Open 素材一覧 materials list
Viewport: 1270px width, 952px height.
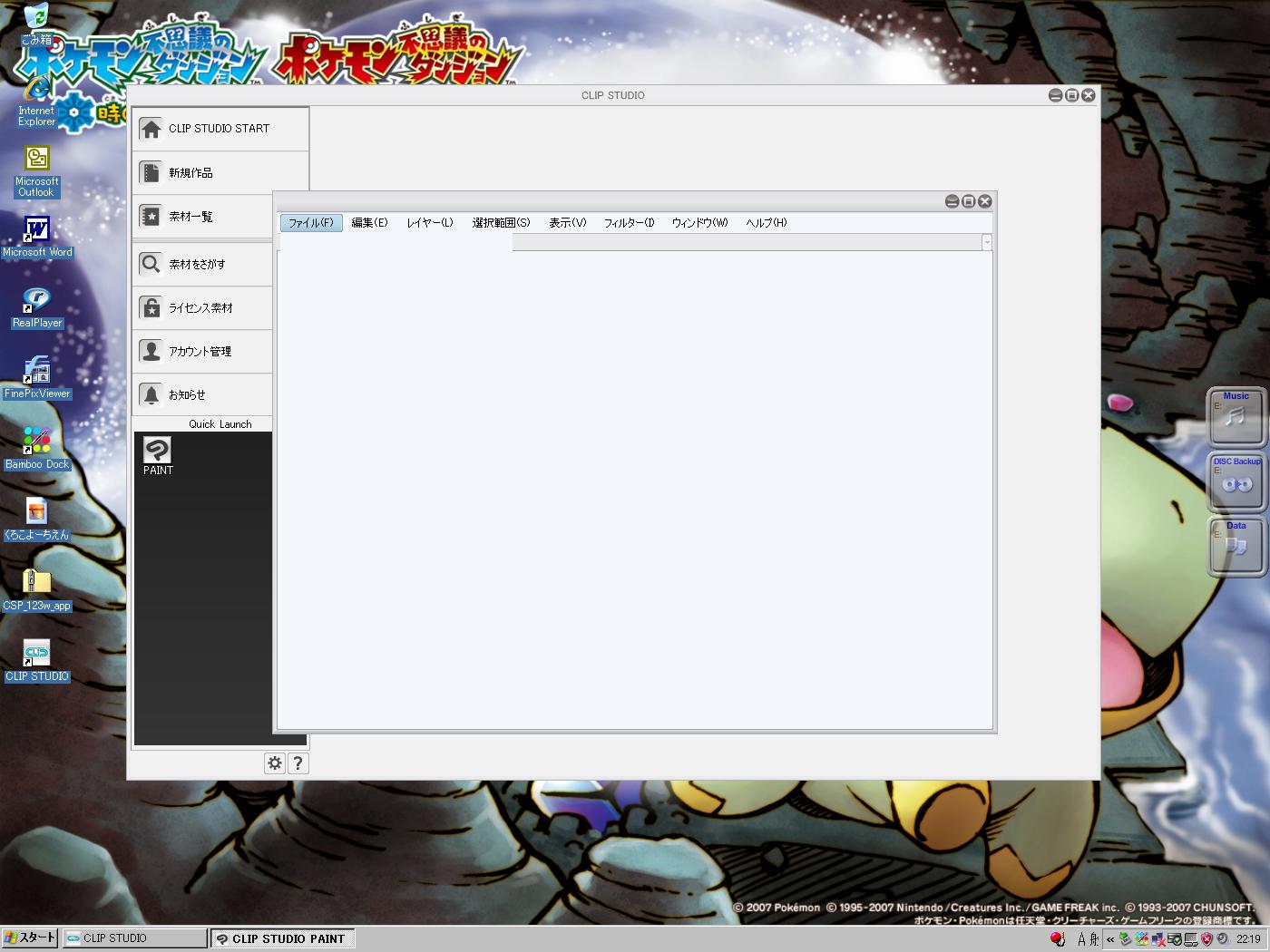tap(202, 217)
